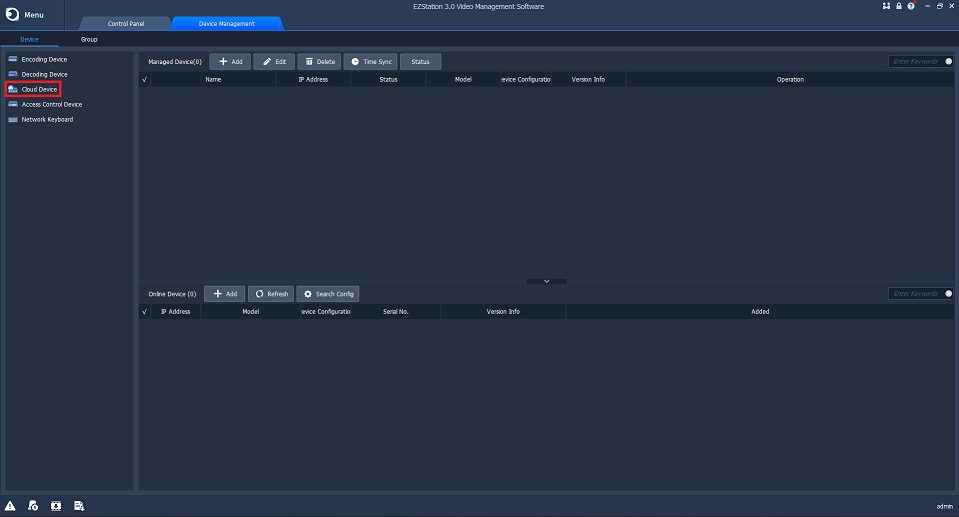This screenshot has height=517, width=959.
Task: Click the Time Sync button
Action: (x=370, y=61)
